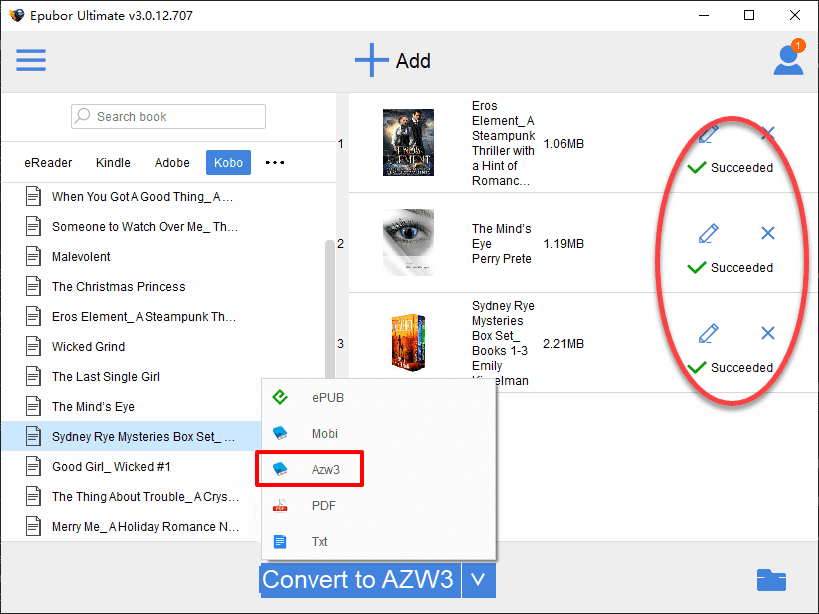Screen dimensions: 819x614
Task: Click Azw3 format book icon
Action: tap(280, 469)
